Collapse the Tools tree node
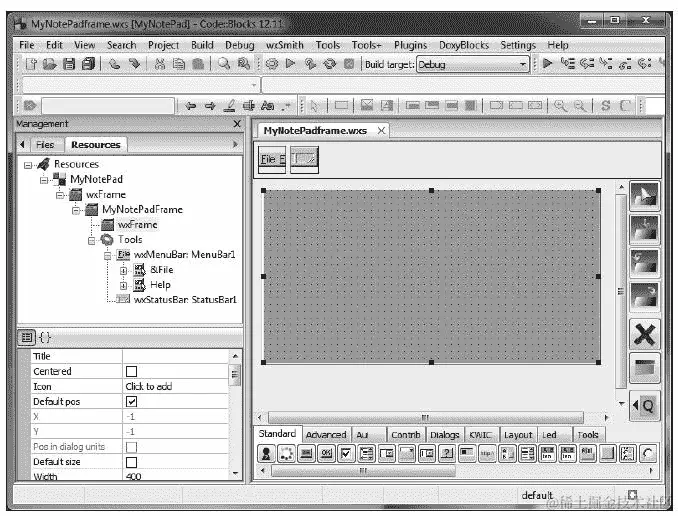The height and width of the screenshot is (516, 678). (x=92, y=240)
